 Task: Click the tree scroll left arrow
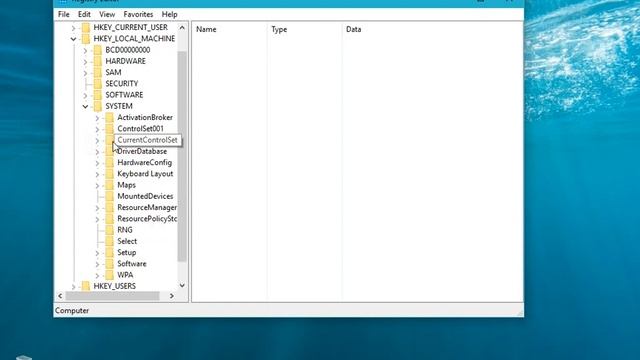pyautogui.click(x=60, y=296)
